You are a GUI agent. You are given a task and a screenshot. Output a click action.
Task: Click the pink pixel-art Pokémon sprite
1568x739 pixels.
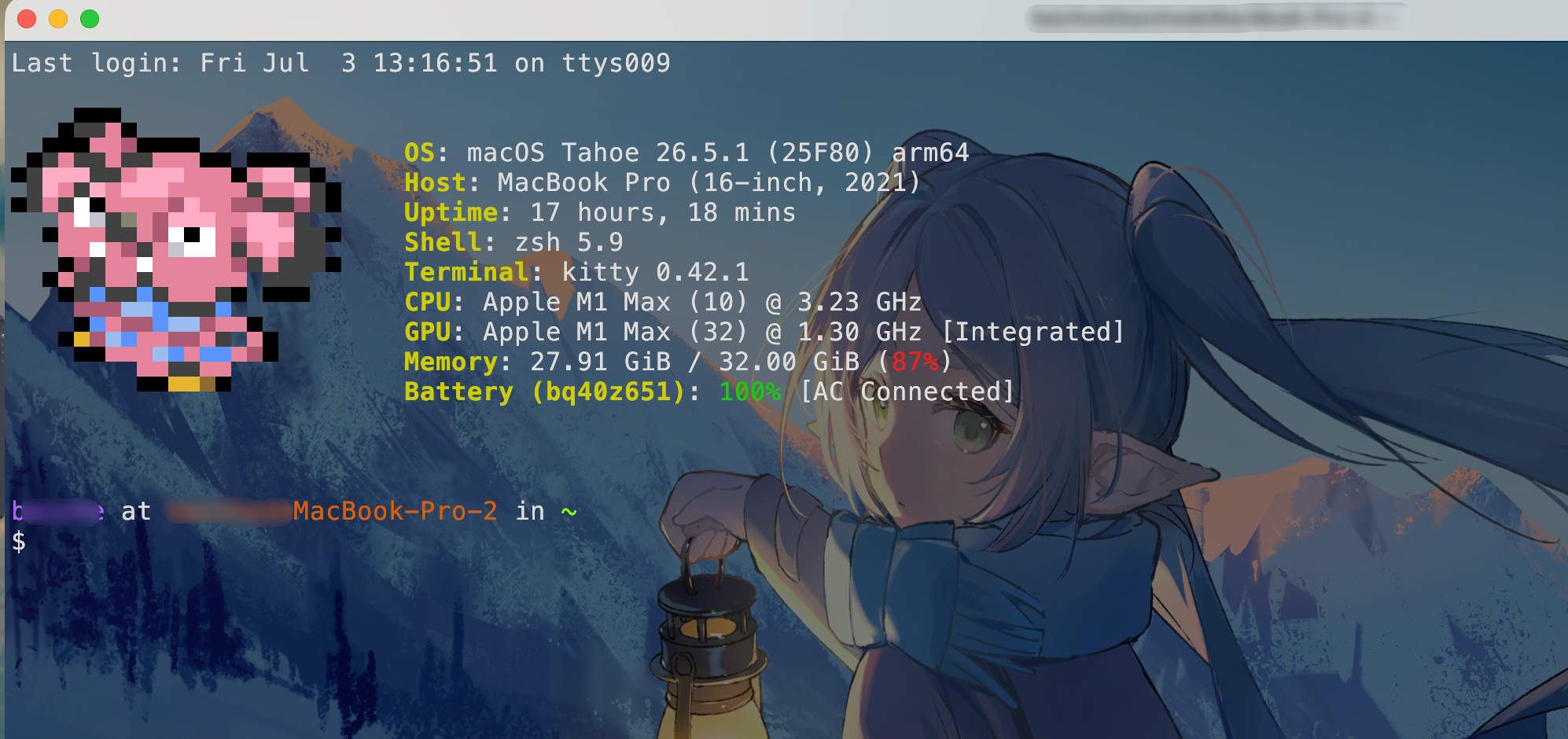pos(176,250)
